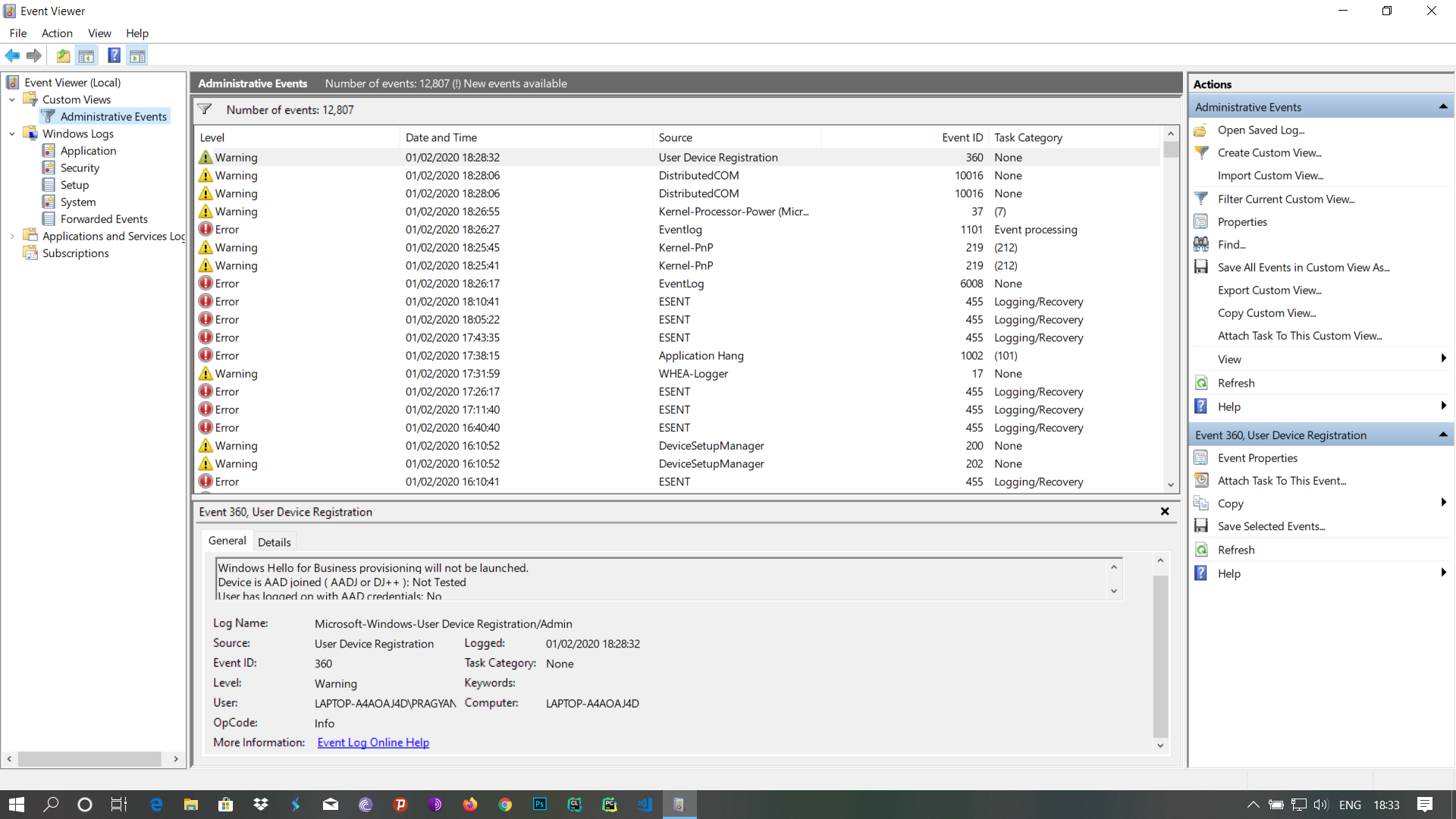The height and width of the screenshot is (819, 1456).
Task: Sort events by Date and Time column
Action: pyautogui.click(x=526, y=137)
